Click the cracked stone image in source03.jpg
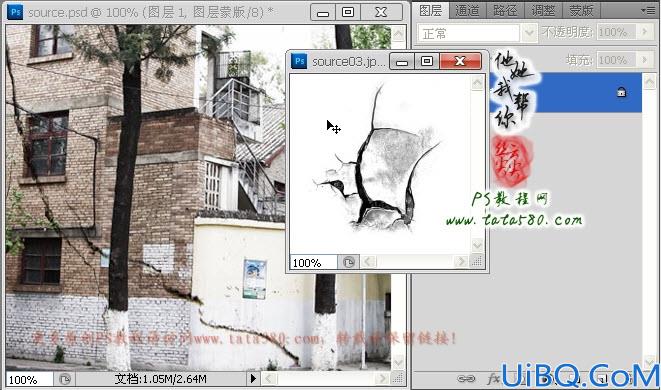 pos(379,164)
